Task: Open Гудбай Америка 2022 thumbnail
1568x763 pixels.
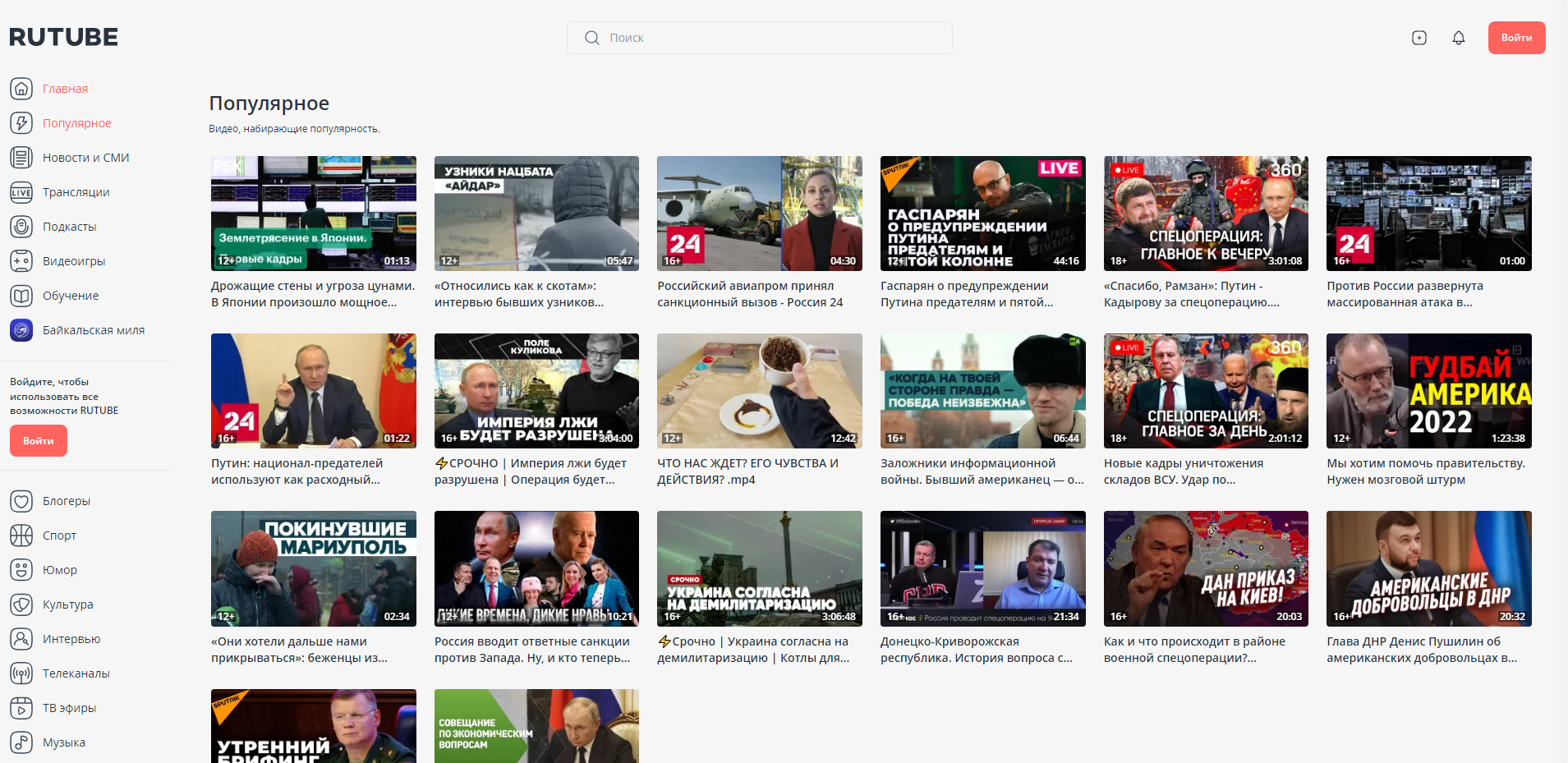Action: click(x=1429, y=391)
